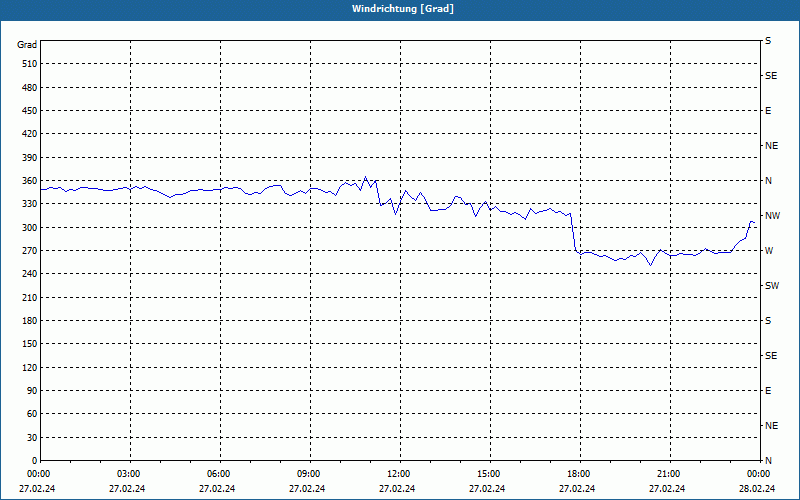This screenshot has height=500, width=800.
Task: Select the 480 y-axis value
Action: click(x=30, y=88)
